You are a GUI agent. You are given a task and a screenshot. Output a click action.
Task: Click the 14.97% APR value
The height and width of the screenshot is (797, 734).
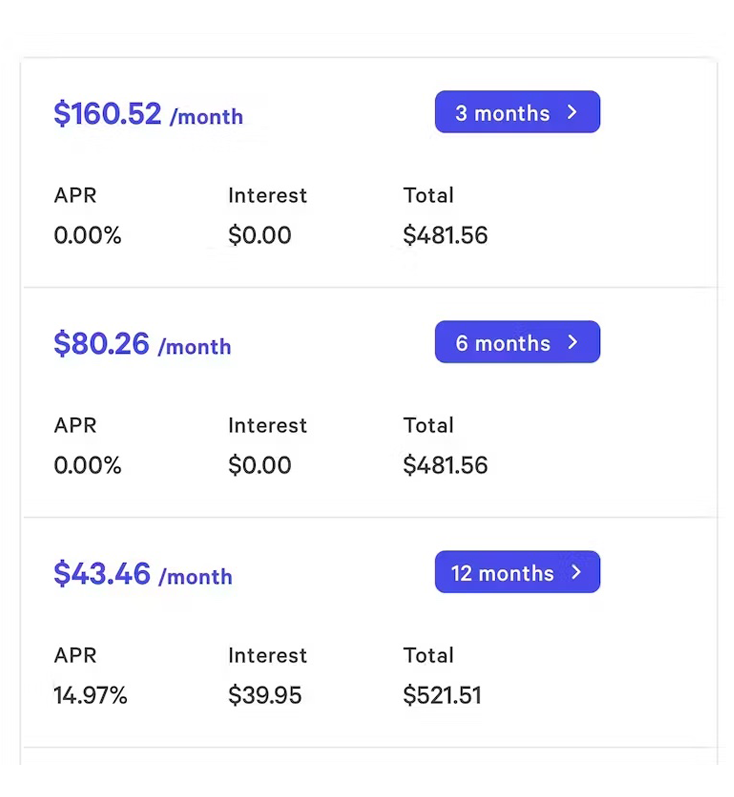point(90,695)
